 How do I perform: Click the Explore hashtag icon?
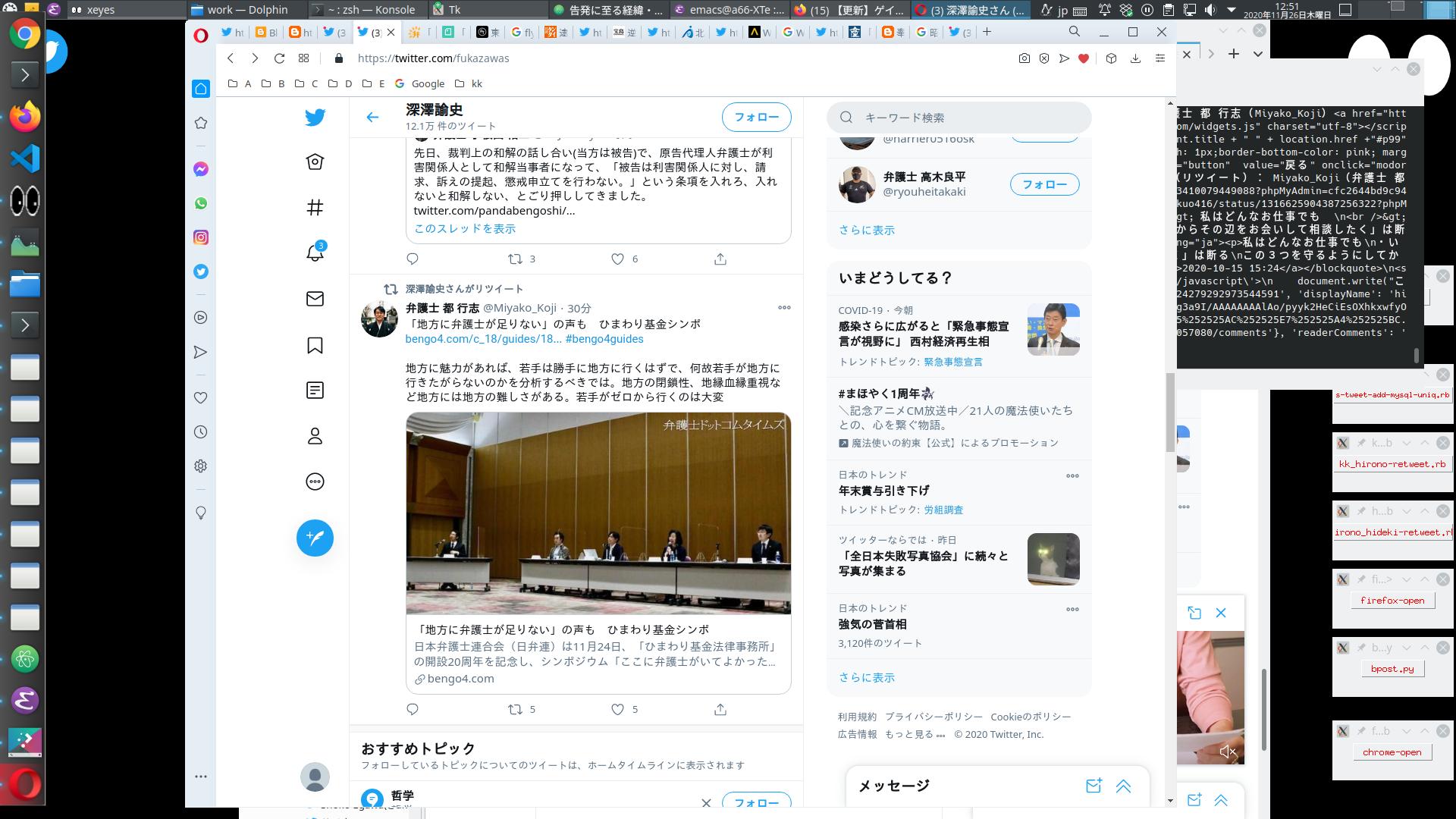[x=315, y=207]
